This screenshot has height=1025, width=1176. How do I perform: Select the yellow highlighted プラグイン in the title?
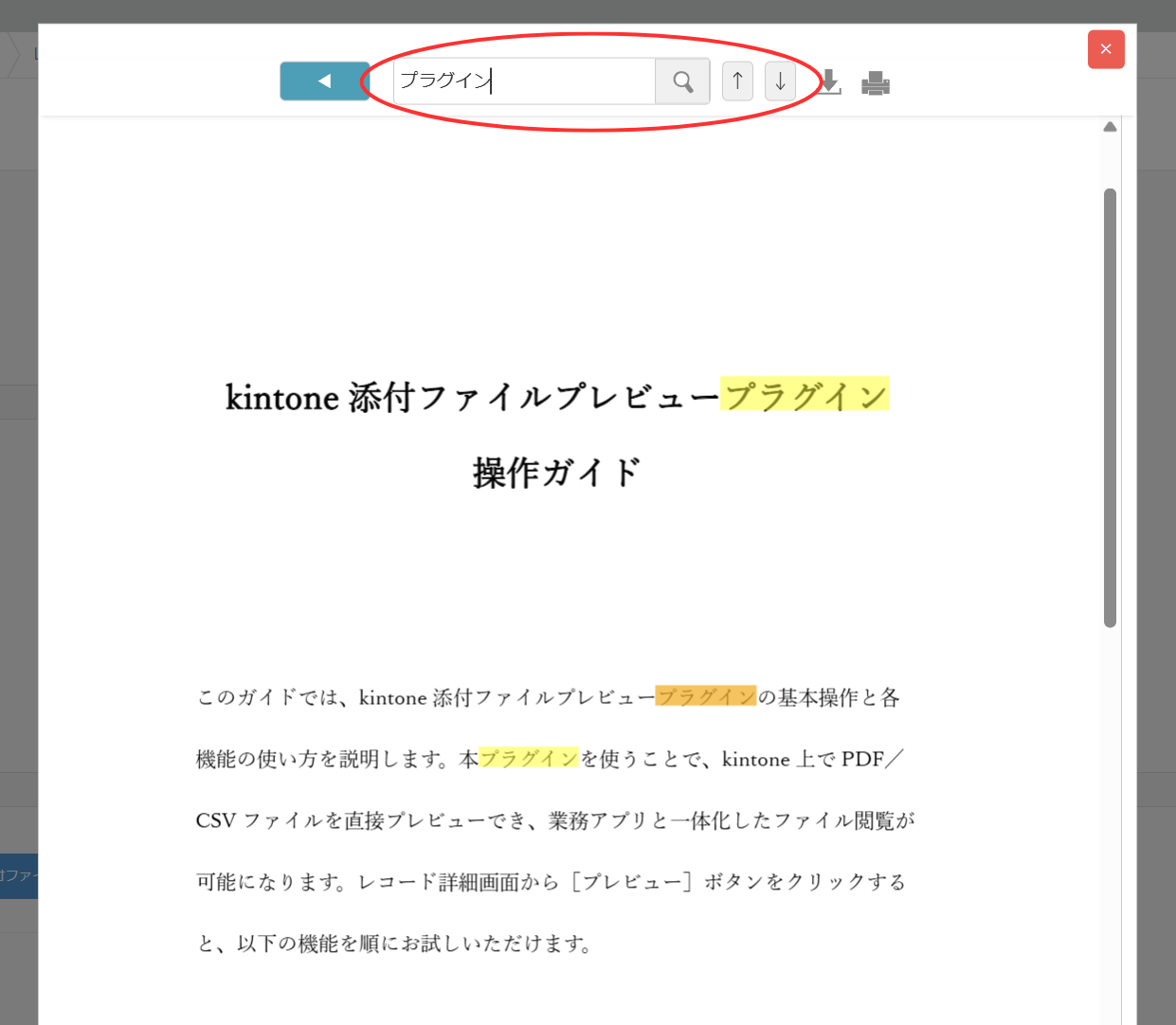pos(805,394)
